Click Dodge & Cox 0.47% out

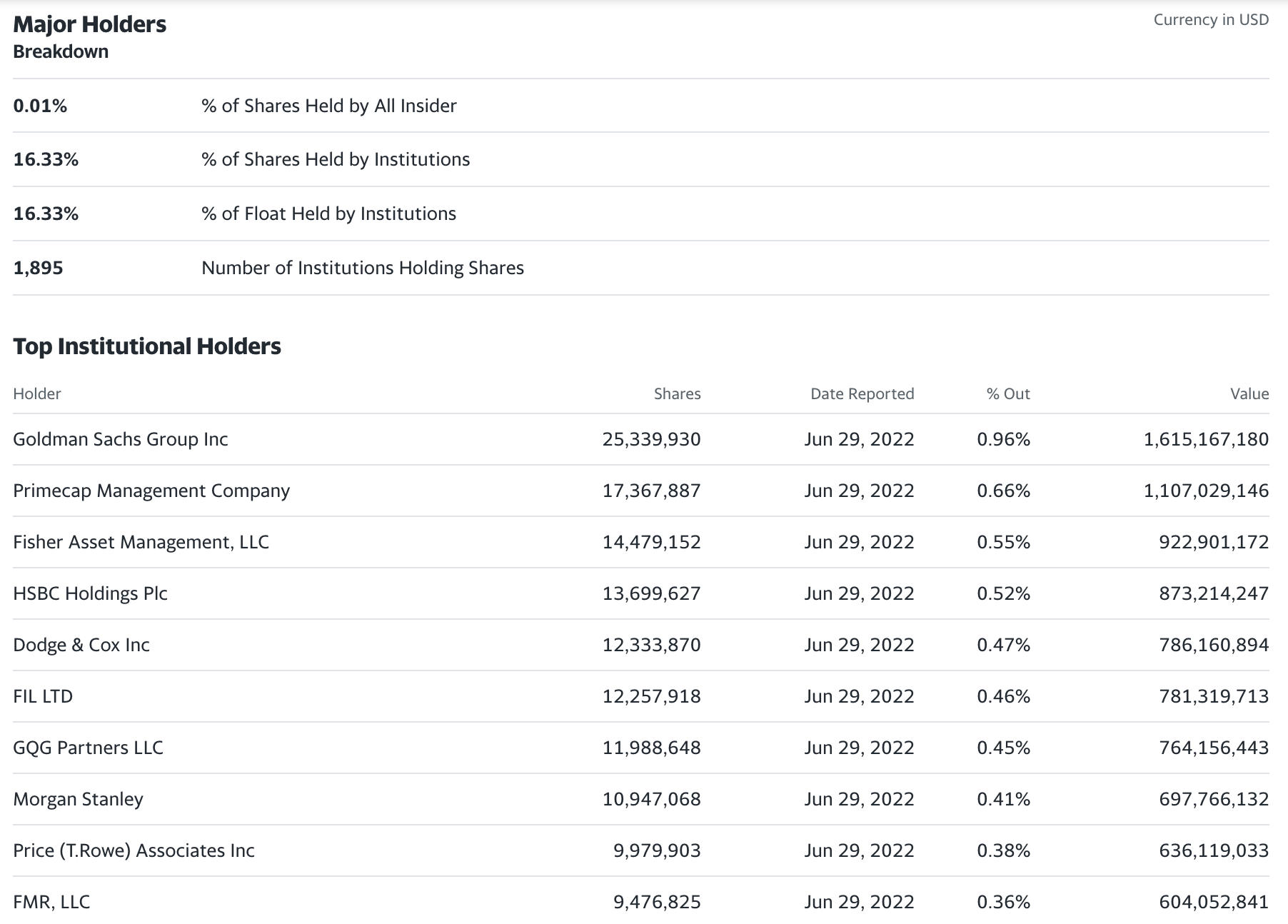[1004, 645]
